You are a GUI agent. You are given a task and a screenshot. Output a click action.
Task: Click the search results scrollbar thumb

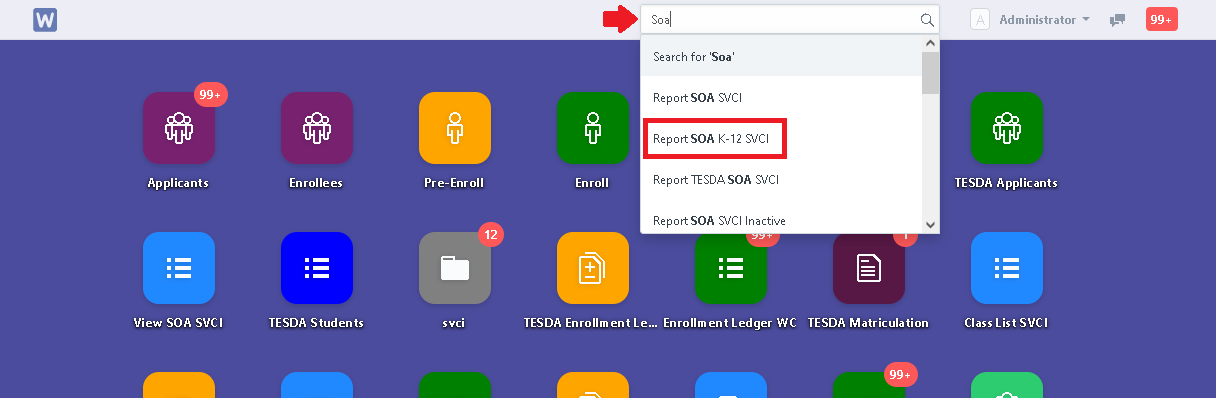[930, 73]
